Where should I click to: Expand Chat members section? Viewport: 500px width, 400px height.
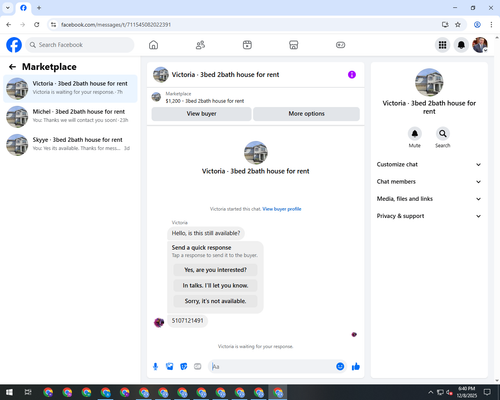tap(429, 182)
